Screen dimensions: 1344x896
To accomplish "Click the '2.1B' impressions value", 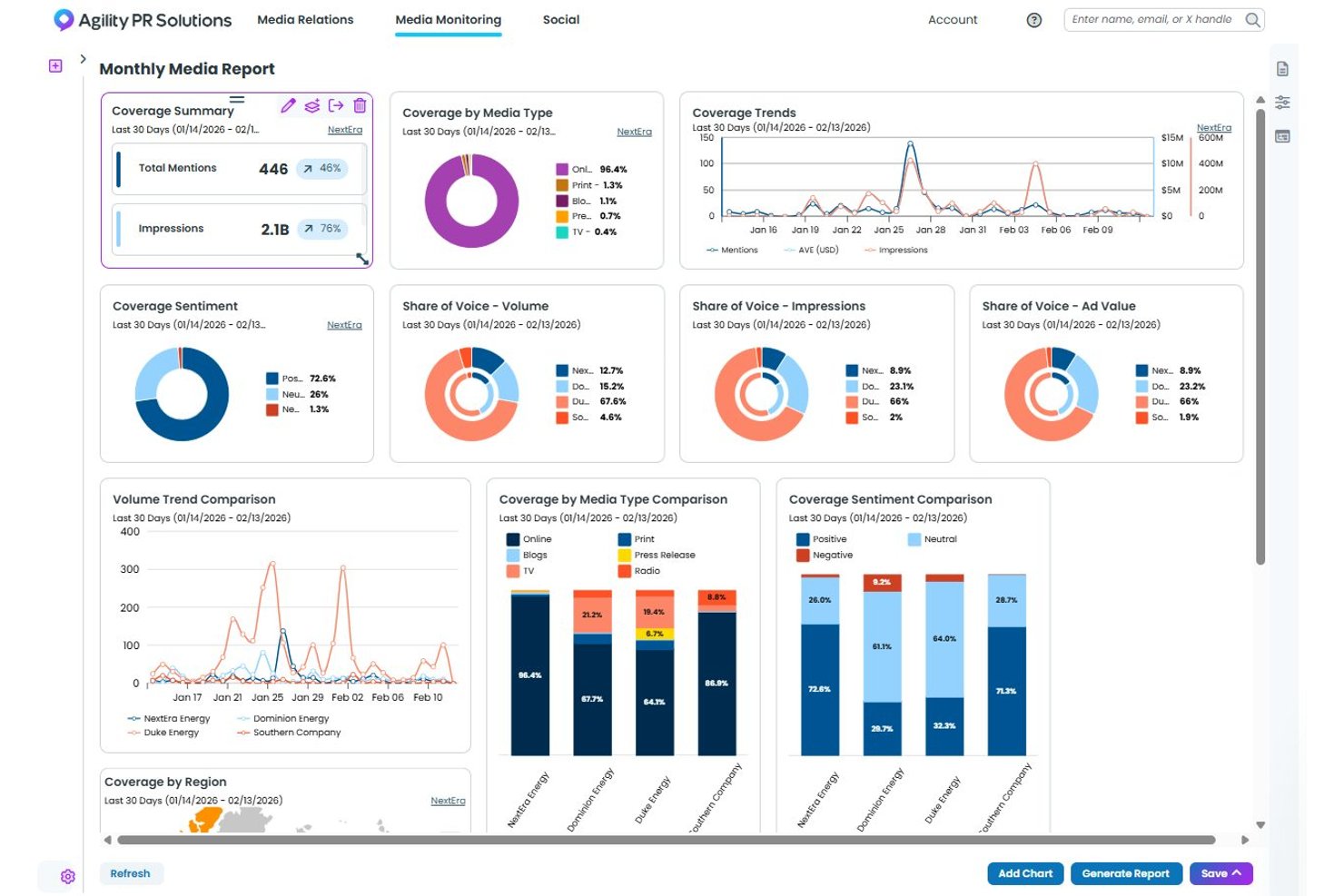I will pos(275,229).
